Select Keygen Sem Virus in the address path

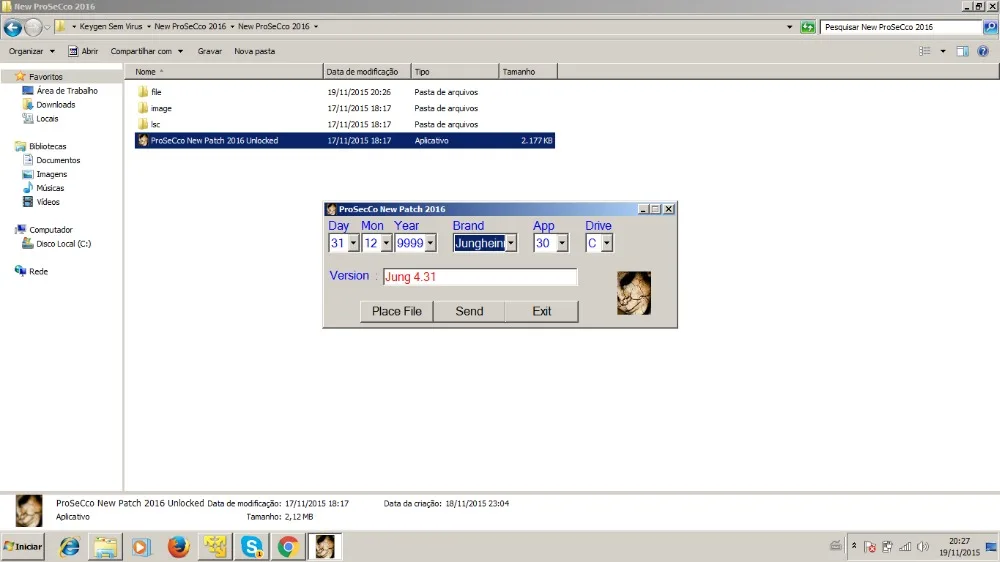tap(111, 26)
